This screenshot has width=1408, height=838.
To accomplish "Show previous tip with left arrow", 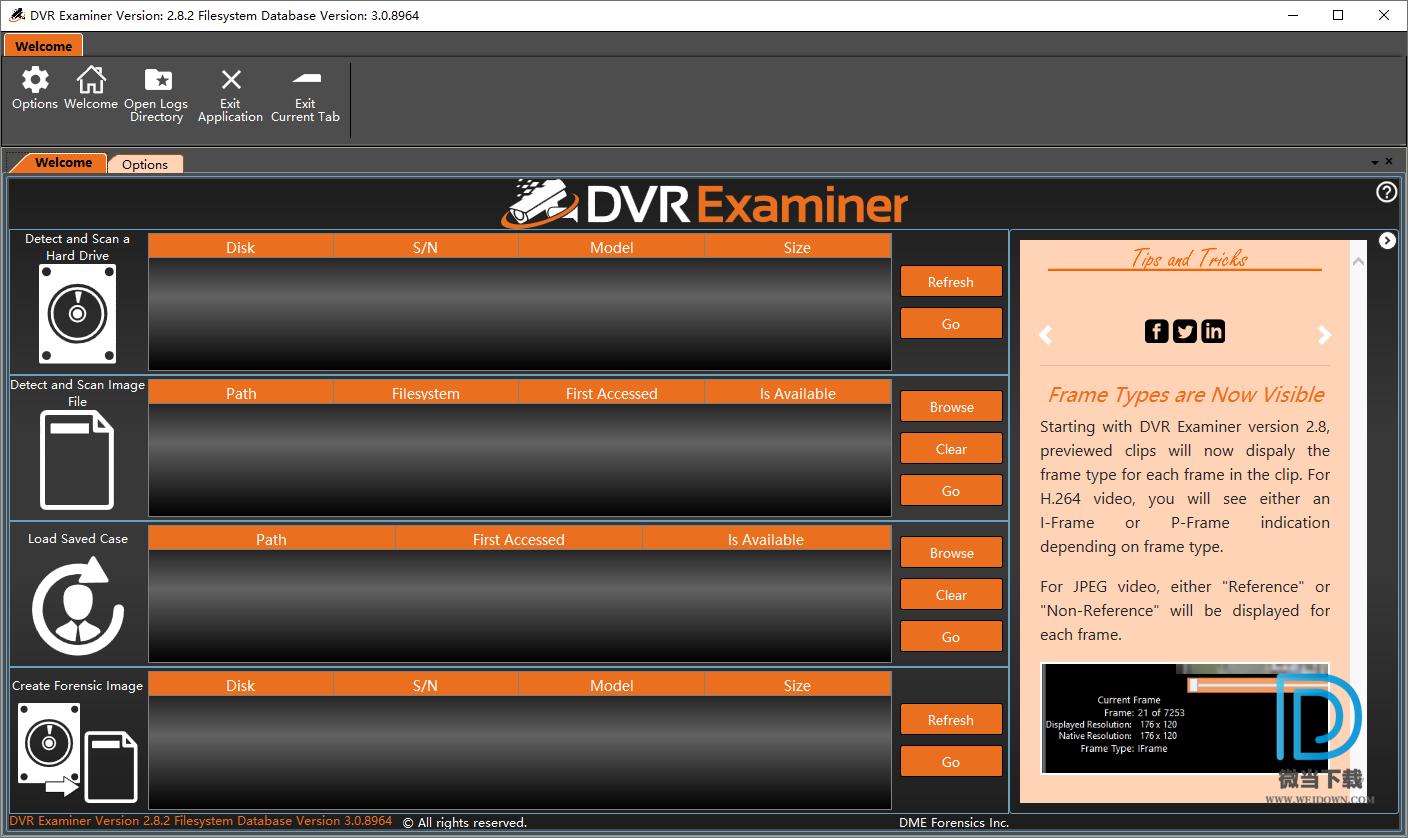I will pos(1046,335).
